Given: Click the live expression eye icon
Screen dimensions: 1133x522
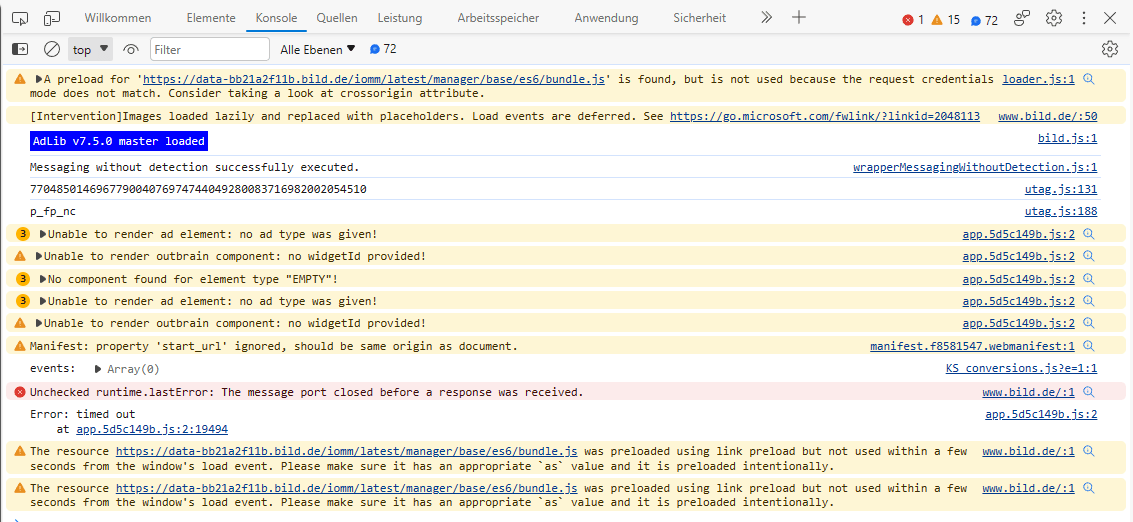Looking at the screenshot, I should pyautogui.click(x=131, y=49).
